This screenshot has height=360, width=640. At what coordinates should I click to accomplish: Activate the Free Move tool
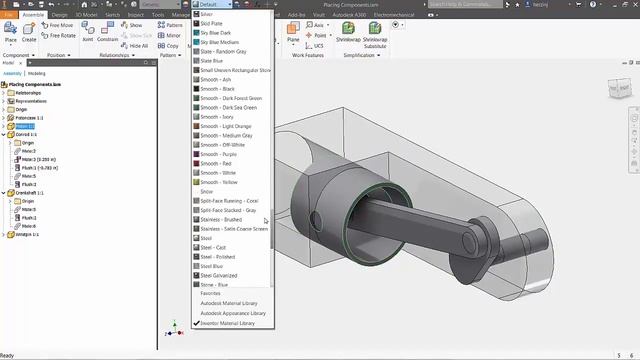[57, 25]
